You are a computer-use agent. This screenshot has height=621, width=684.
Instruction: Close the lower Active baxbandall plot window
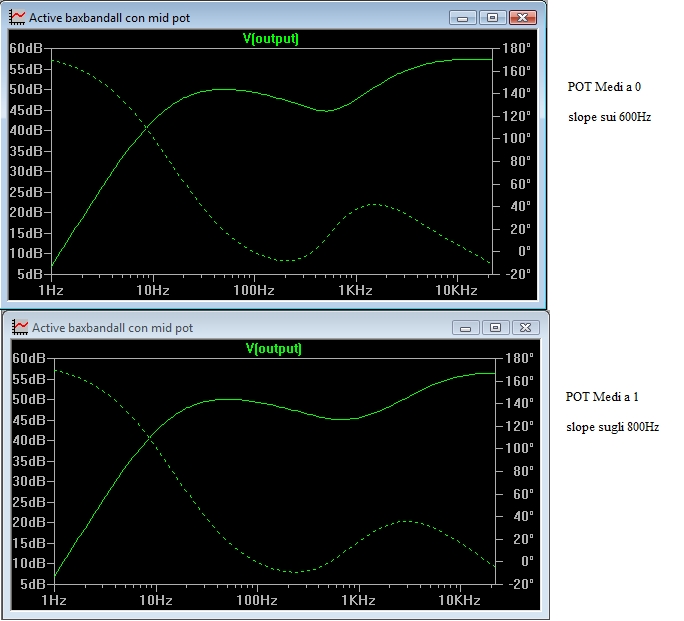[525, 327]
